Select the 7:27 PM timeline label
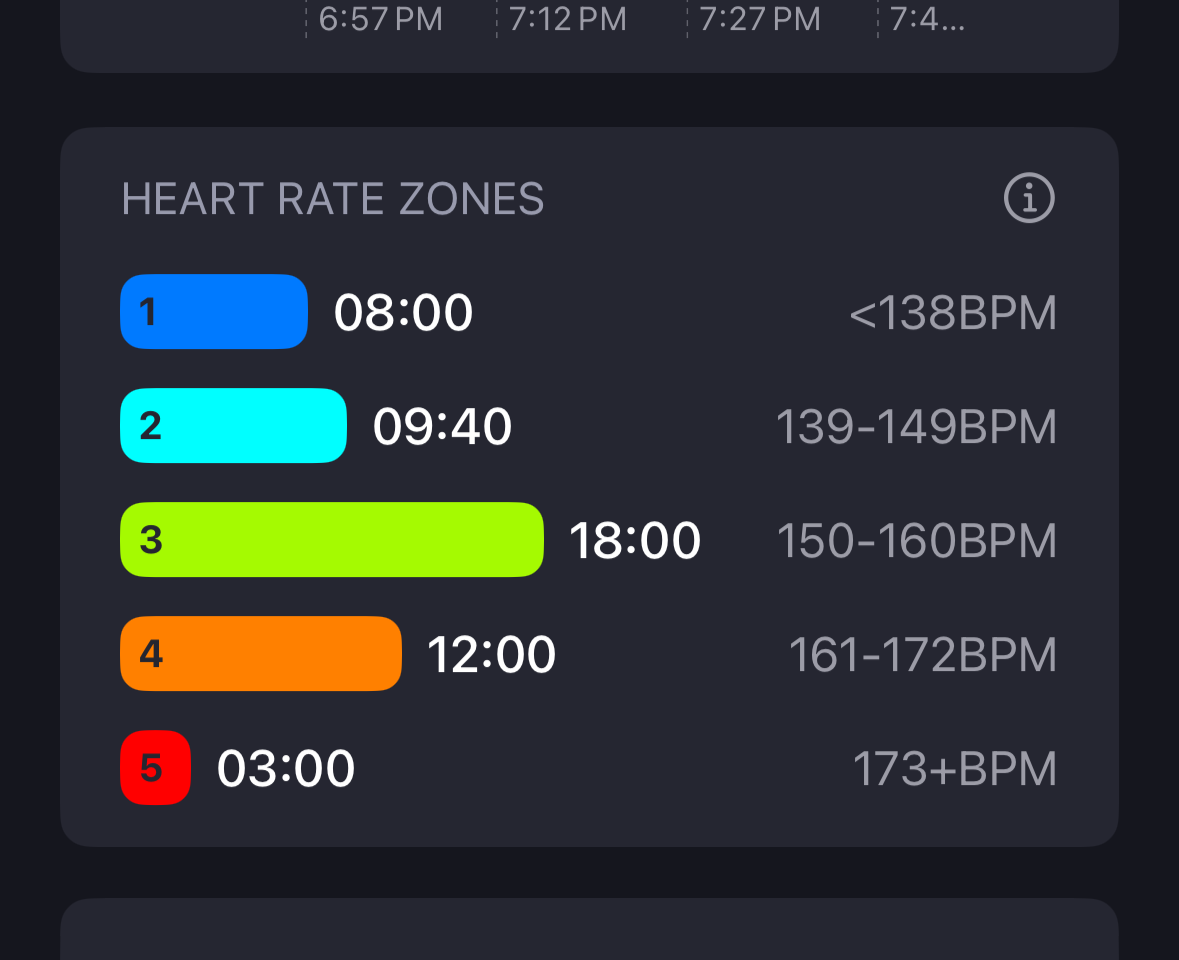This screenshot has height=960, width=1179. pos(759,19)
